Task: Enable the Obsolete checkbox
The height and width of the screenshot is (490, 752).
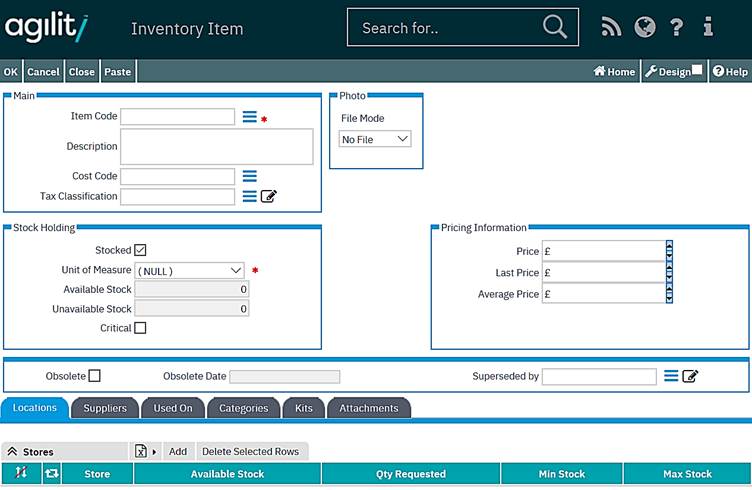Action: point(95,376)
